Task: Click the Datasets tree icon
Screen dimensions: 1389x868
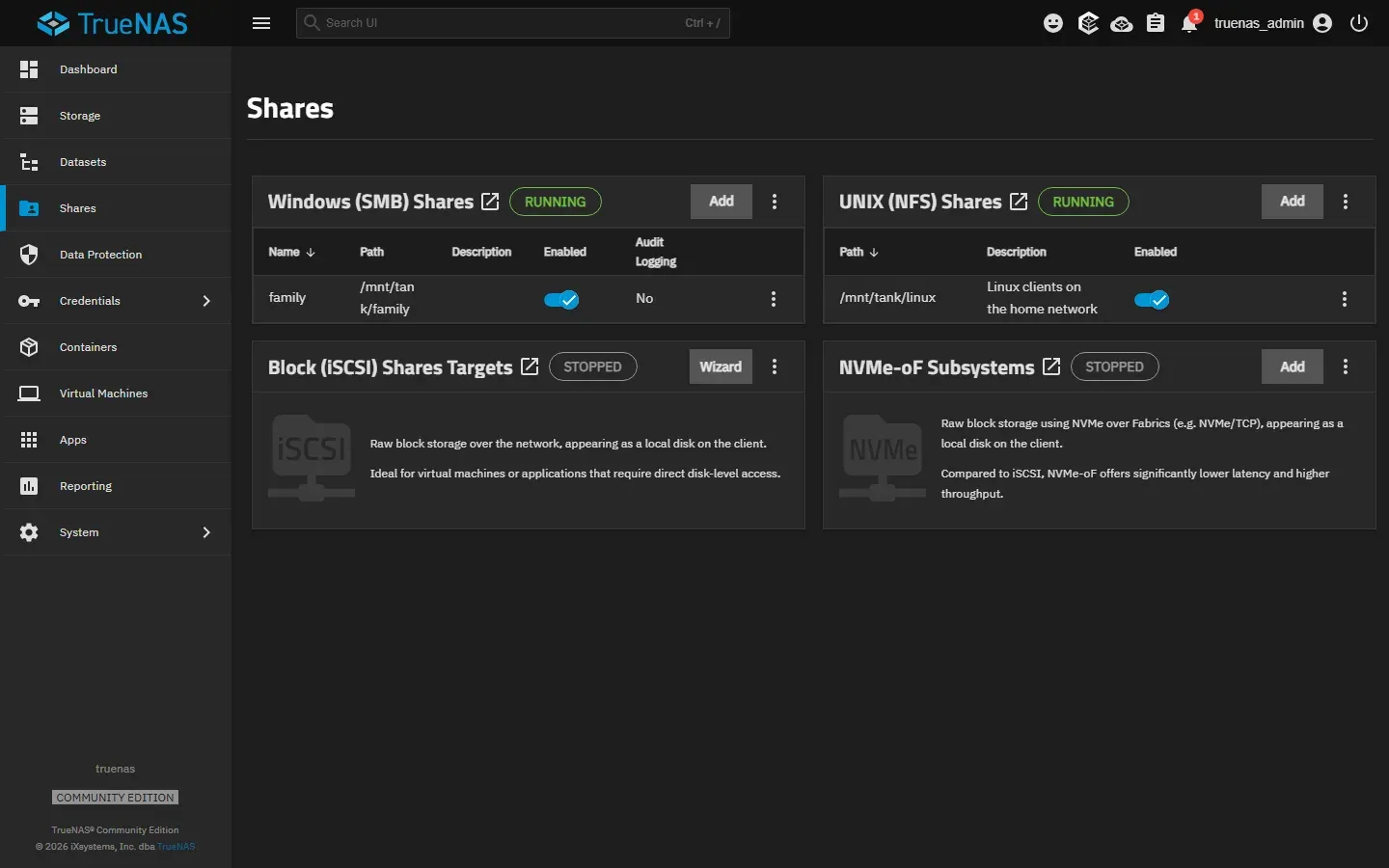Action: pos(29,162)
